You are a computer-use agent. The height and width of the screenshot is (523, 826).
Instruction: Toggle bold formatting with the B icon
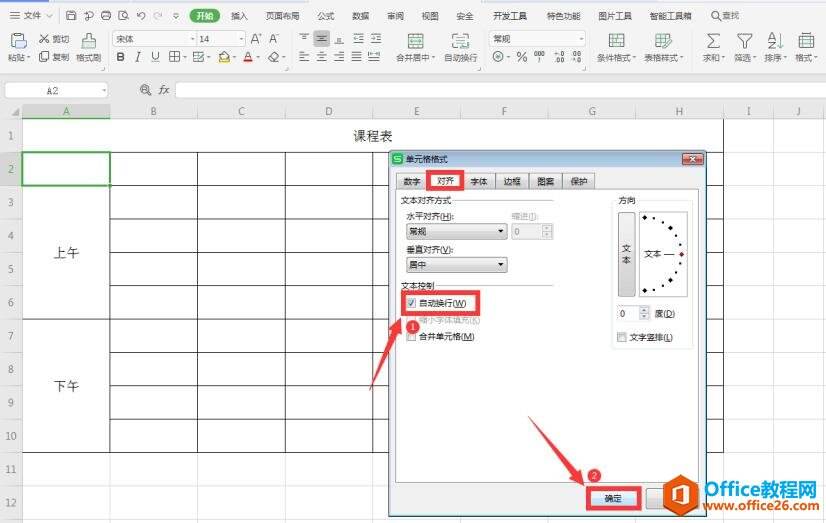(x=121, y=57)
